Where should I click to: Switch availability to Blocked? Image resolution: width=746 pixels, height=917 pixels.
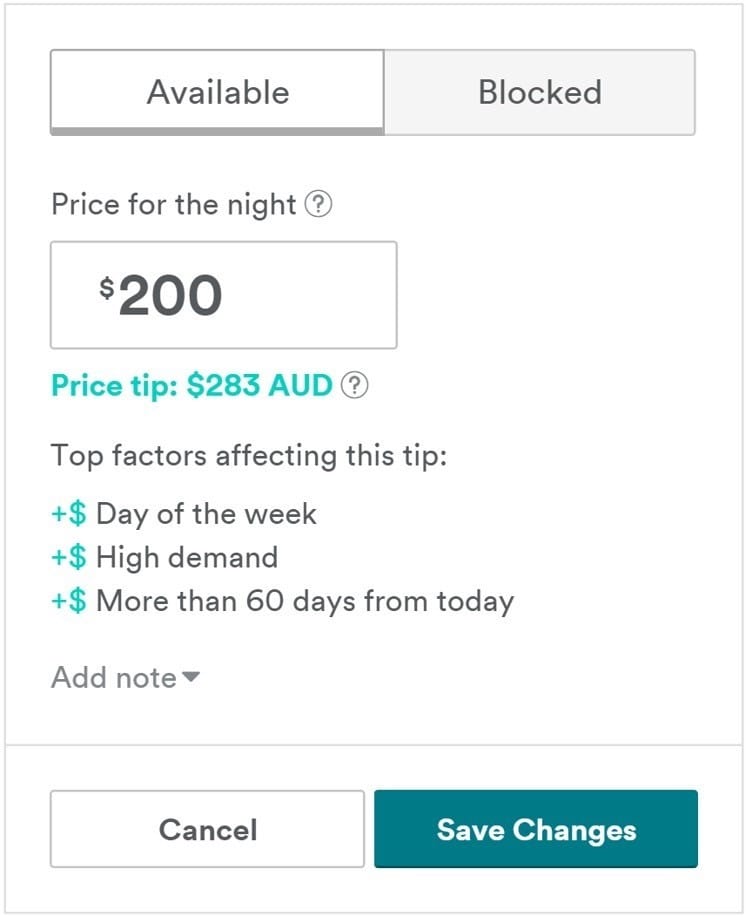point(539,92)
